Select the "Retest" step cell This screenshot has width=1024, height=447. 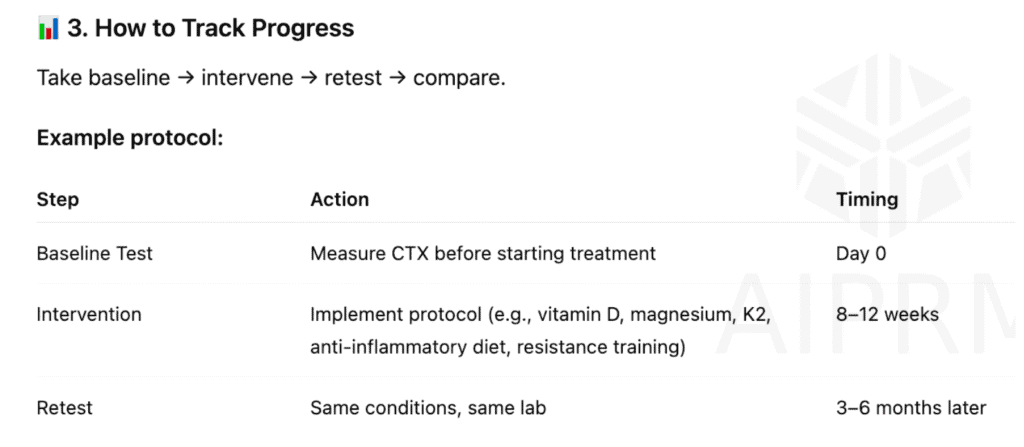pyautogui.click(x=64, y=408)
